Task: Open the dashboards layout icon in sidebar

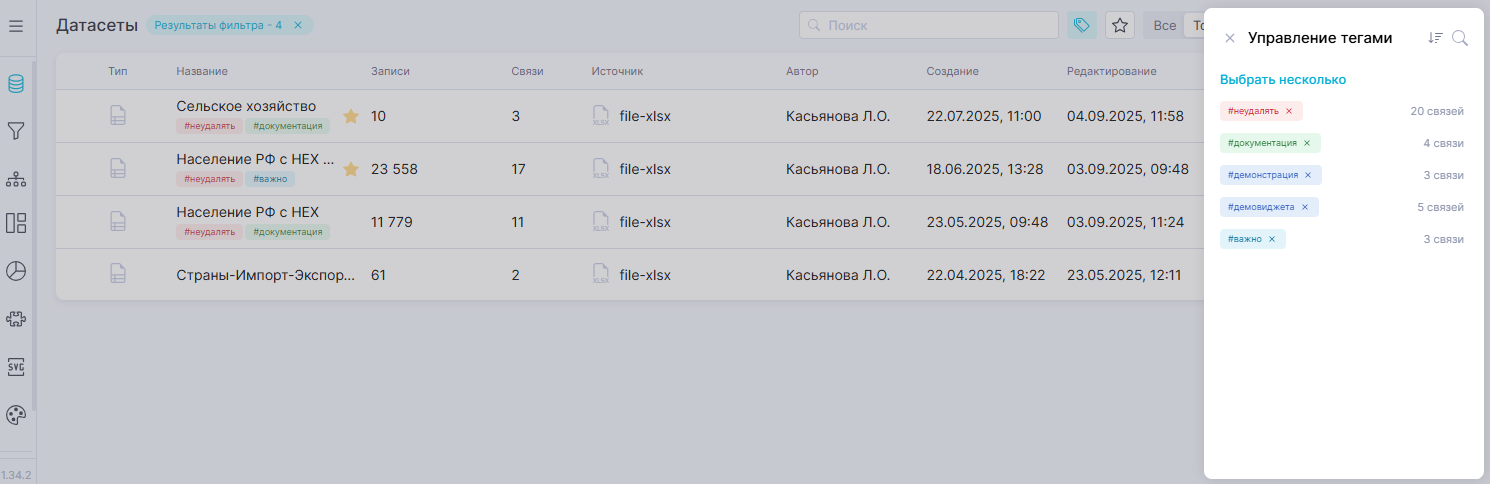Action: (x=16, y=223)
